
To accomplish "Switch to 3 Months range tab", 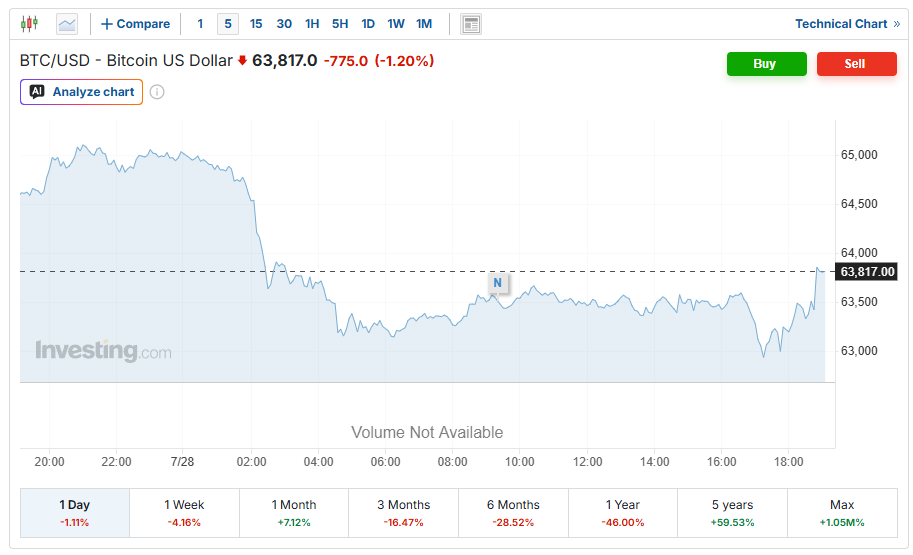I will [x=404, y=512].
